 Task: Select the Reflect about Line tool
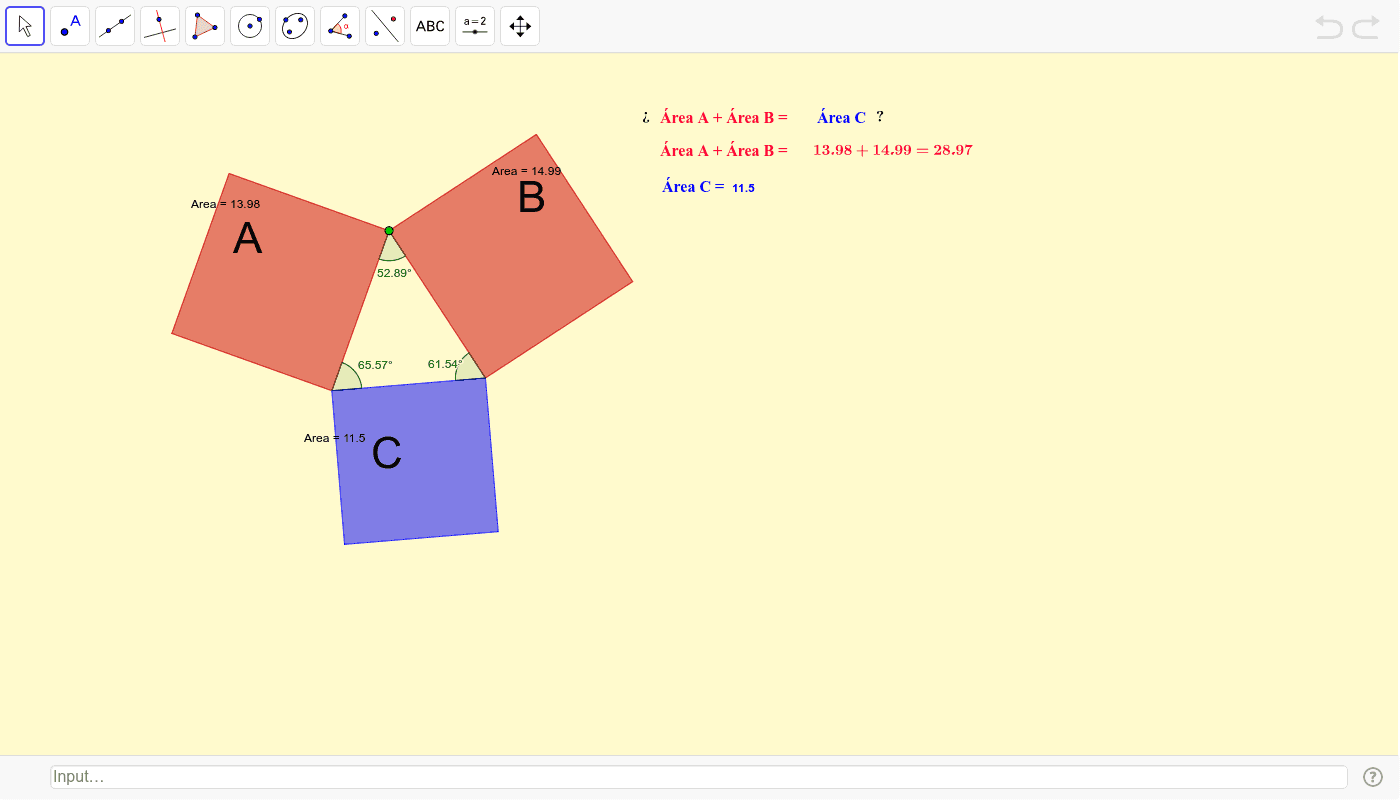coord(385,26)
